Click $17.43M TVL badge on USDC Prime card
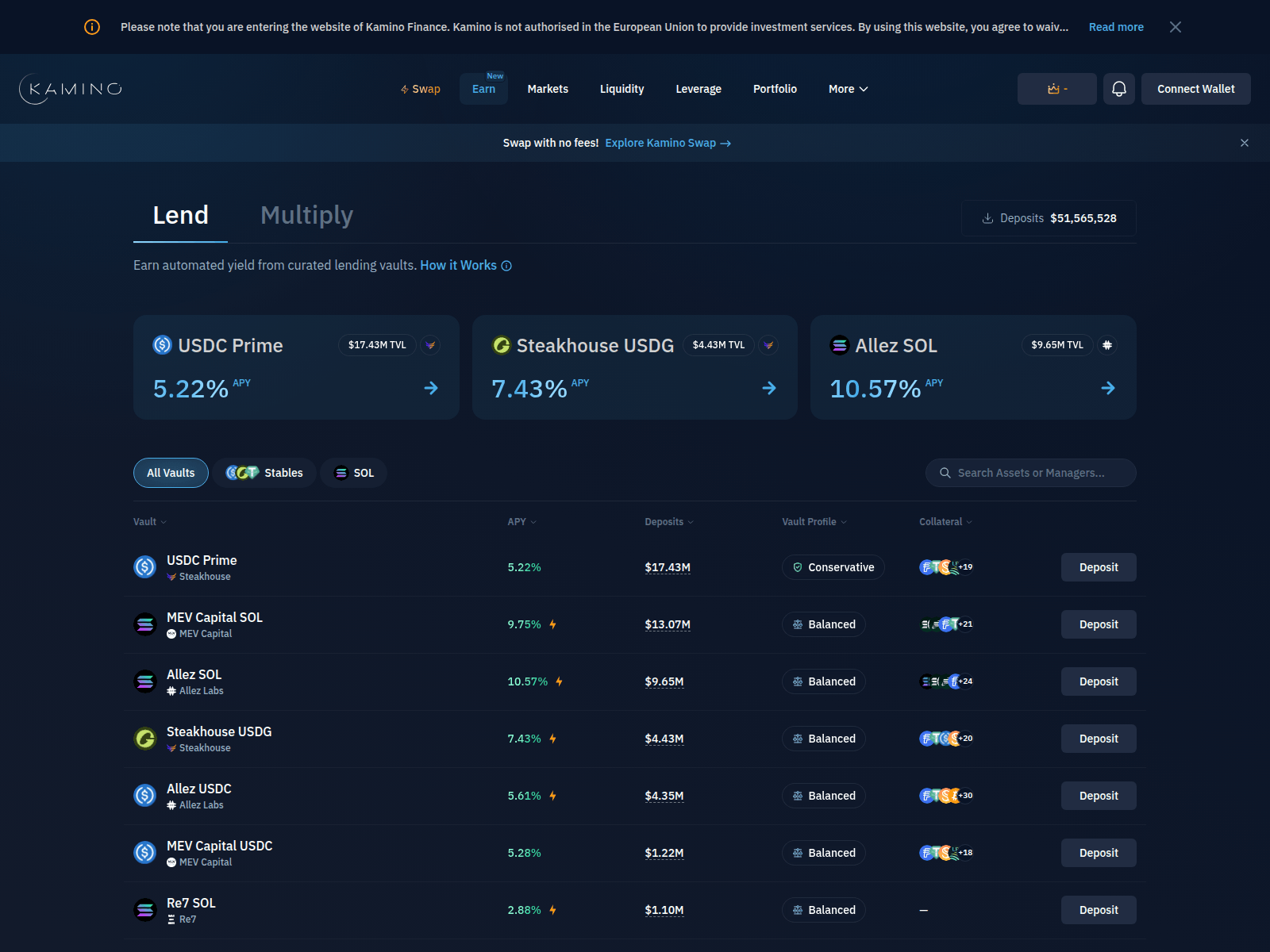 tap(377, 345)
